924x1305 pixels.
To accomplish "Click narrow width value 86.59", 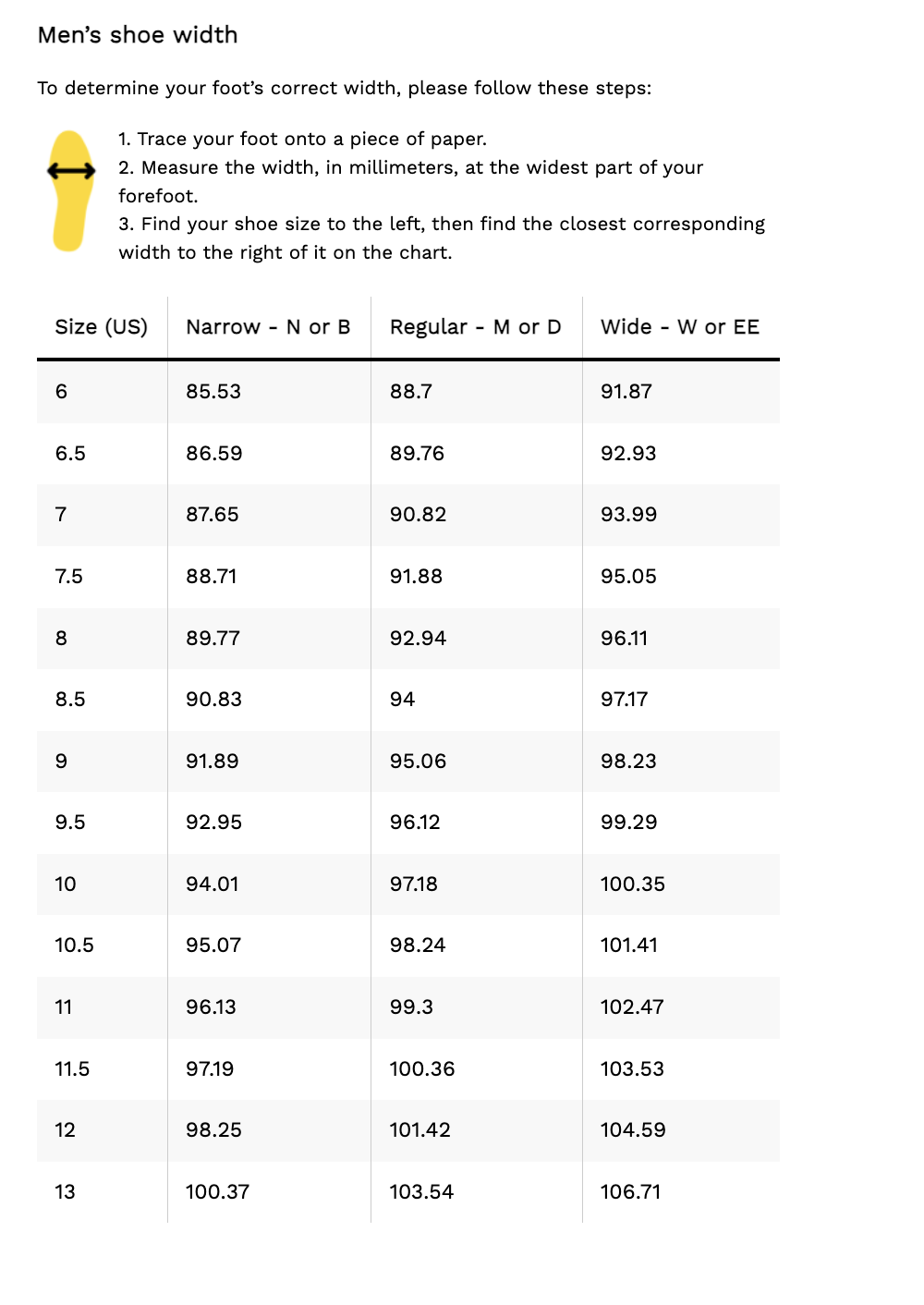I will point(213,454).
